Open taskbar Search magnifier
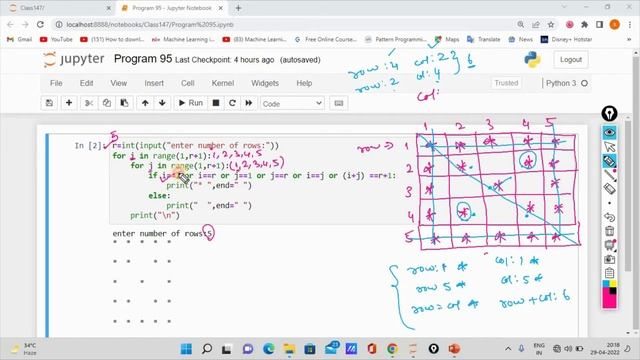 (207, 349)
